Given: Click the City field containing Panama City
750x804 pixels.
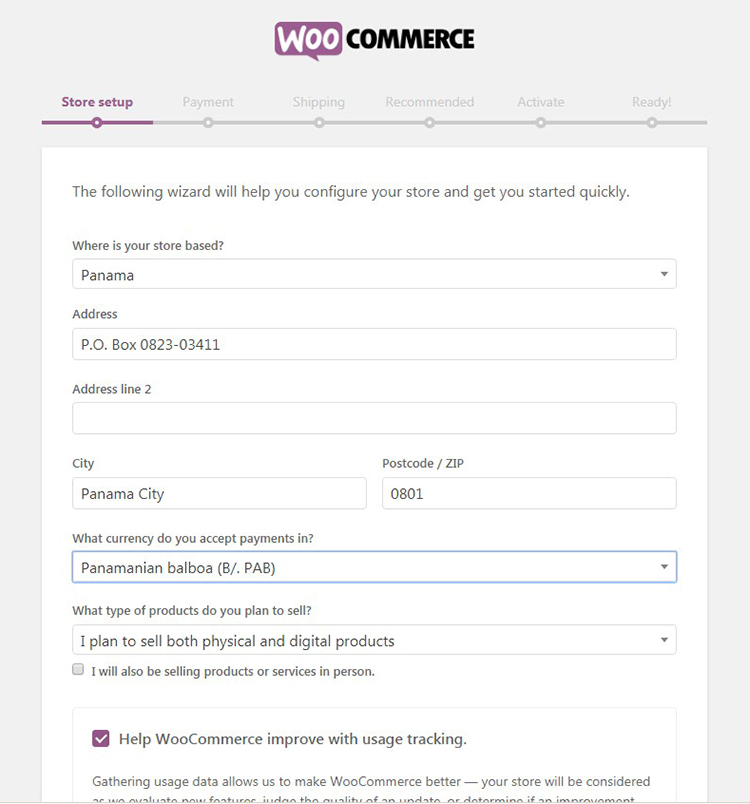Looking at the screenshot, I should tap(219, 493).
